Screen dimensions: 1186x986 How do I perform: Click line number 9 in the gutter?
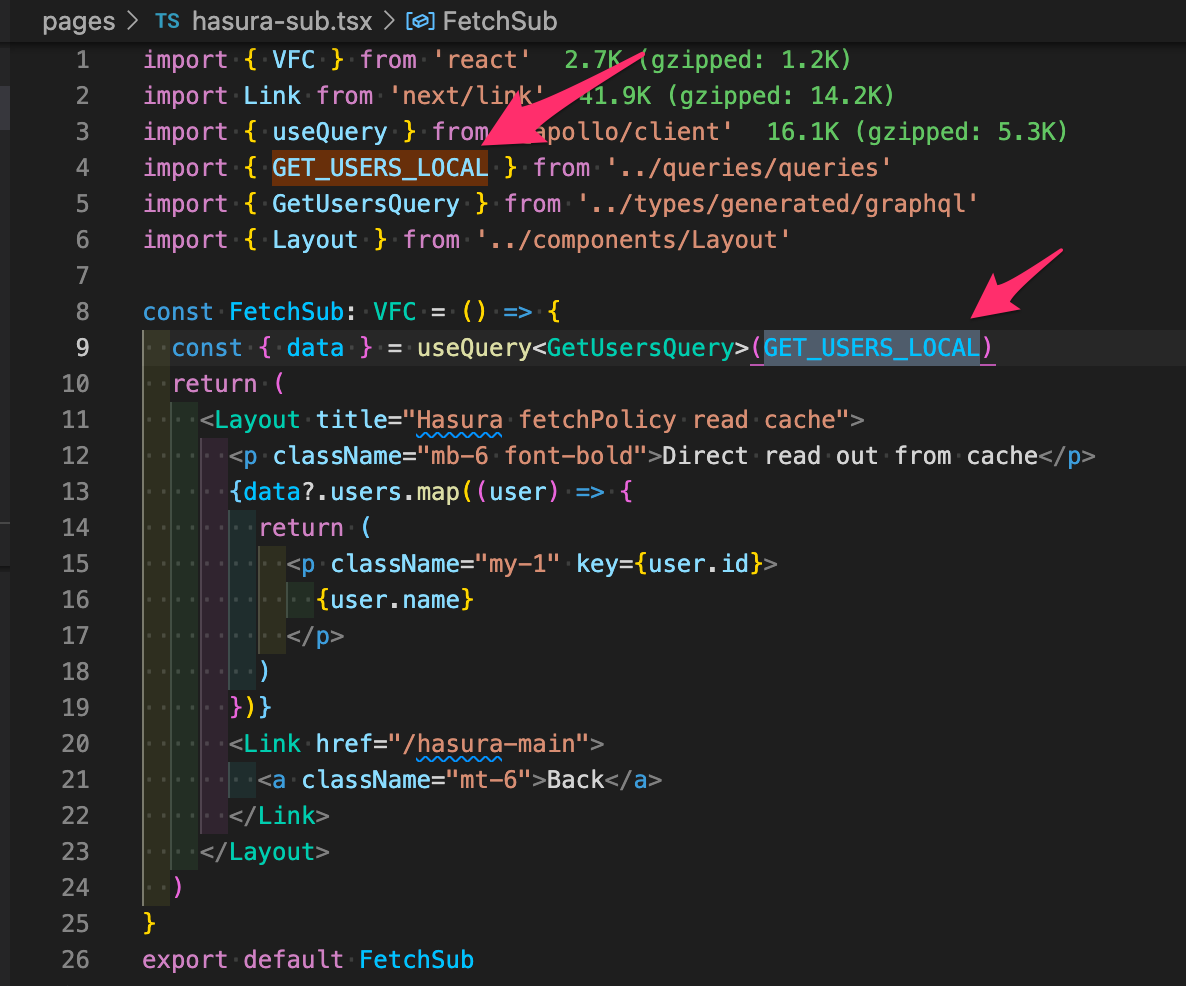click(83, 347)
